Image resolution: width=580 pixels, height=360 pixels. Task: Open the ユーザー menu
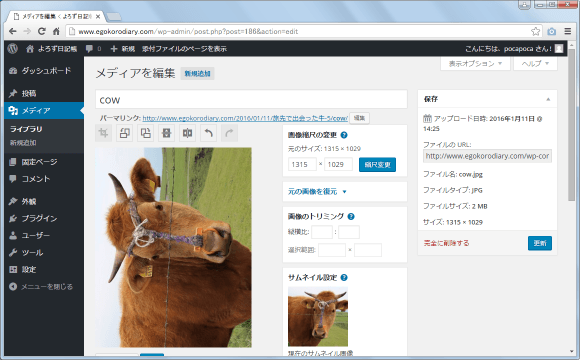[44, 235]
